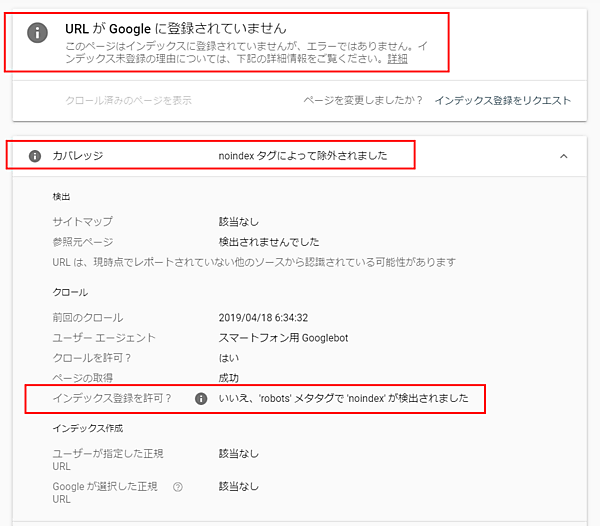The width and height of the screenshot is (600, 526).
Task: Click the text 'noindex タグによって除外されました'
Action: (303, 156)
